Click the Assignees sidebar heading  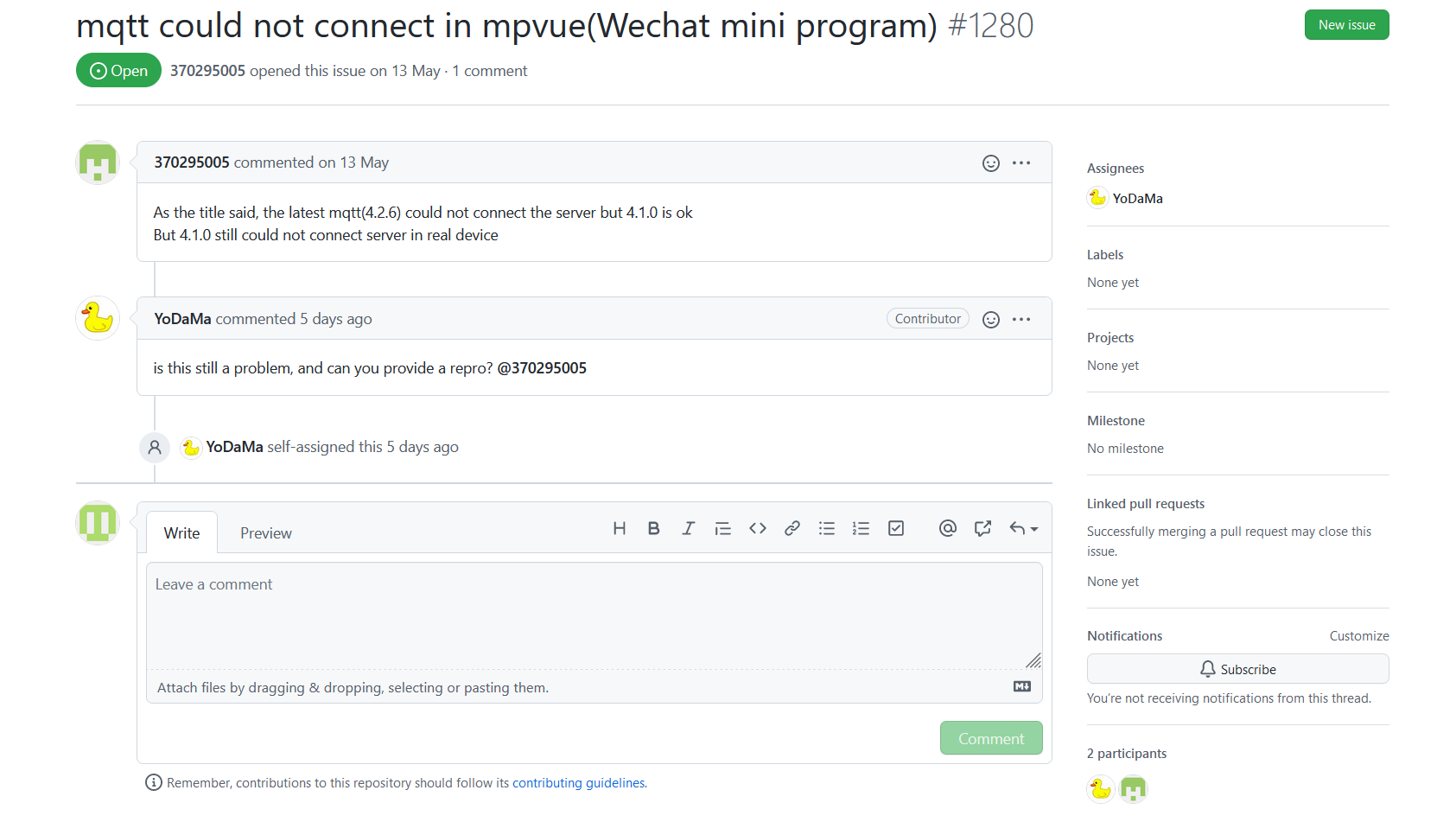[x=1116, y=169]
